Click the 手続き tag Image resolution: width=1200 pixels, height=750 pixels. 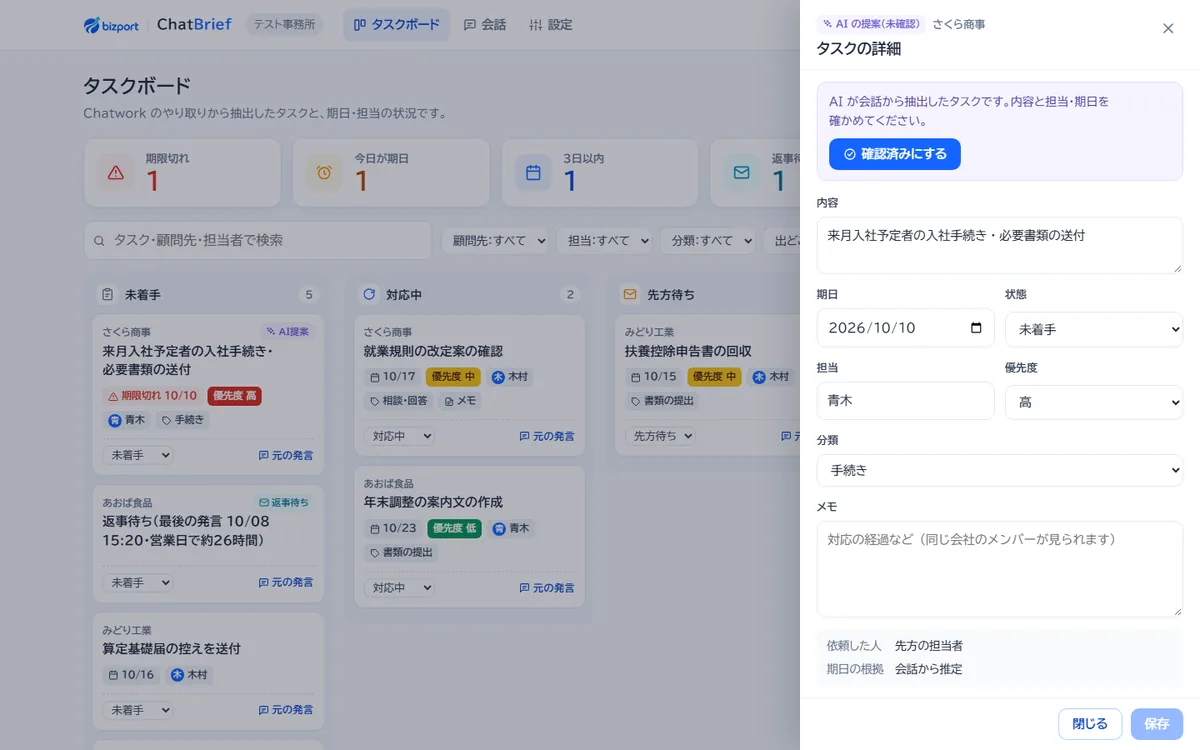pos(184,420)
